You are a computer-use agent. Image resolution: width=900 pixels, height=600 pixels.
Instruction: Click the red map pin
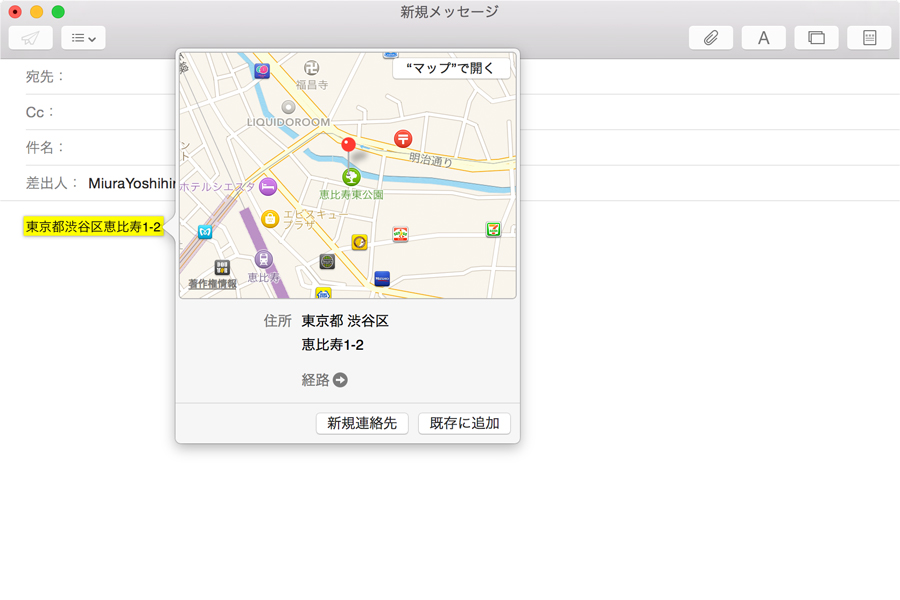point(348,145)
